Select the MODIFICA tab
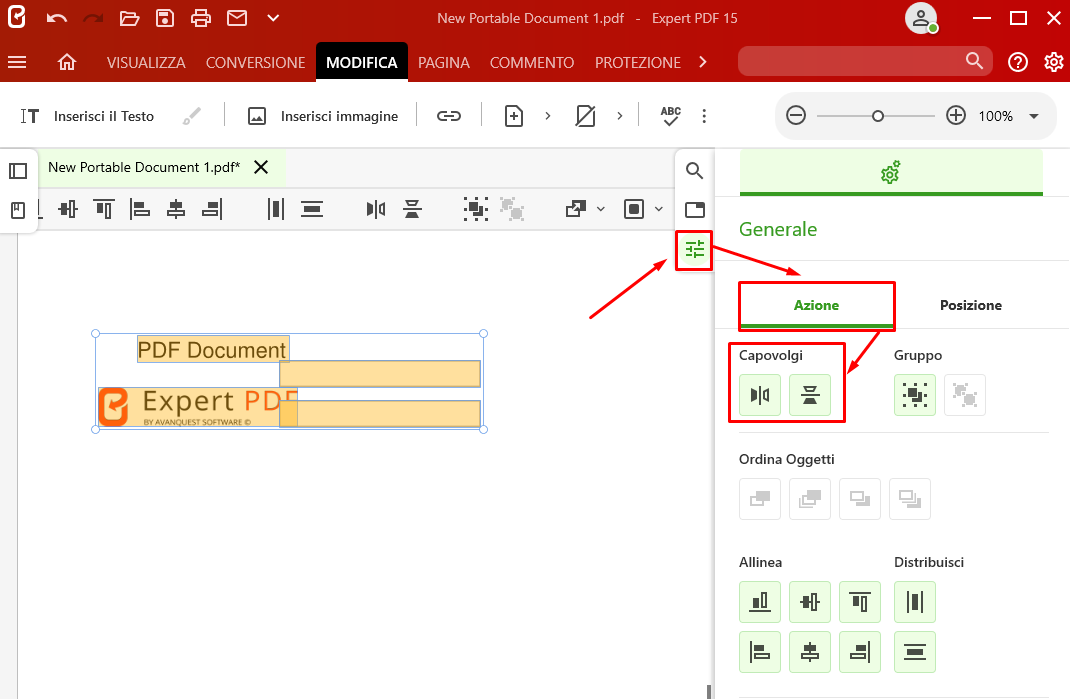 click(x=362, y=63)
